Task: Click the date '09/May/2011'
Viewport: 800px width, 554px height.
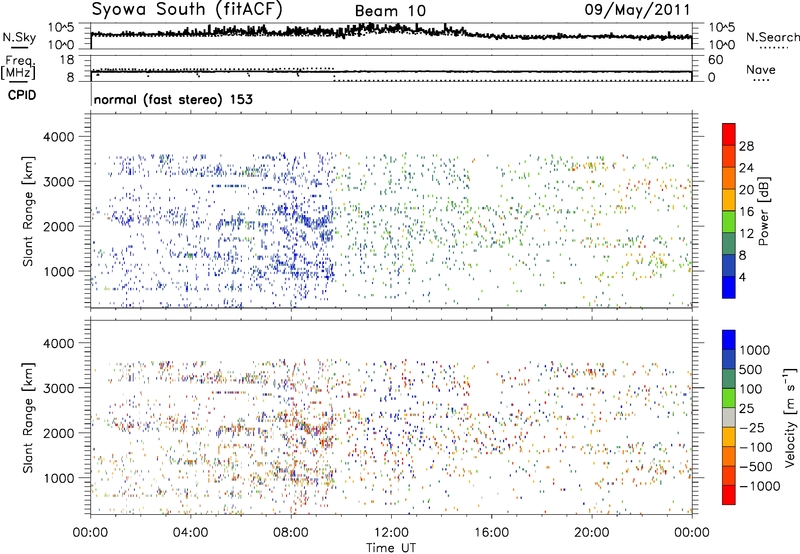Action: pyautogui.click(x=637, y=10)
